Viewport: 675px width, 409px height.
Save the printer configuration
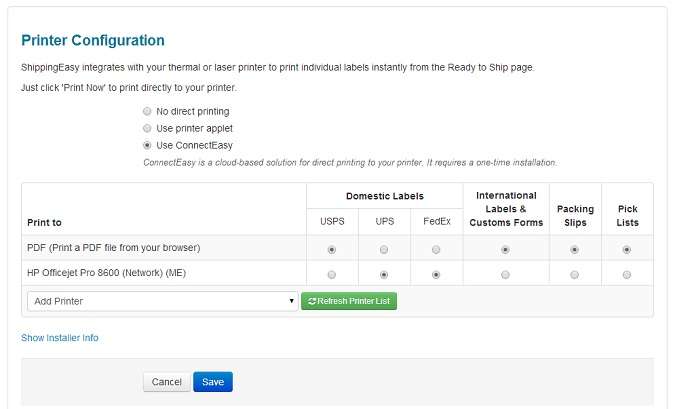pyautogui.click(x=212, y=382)
